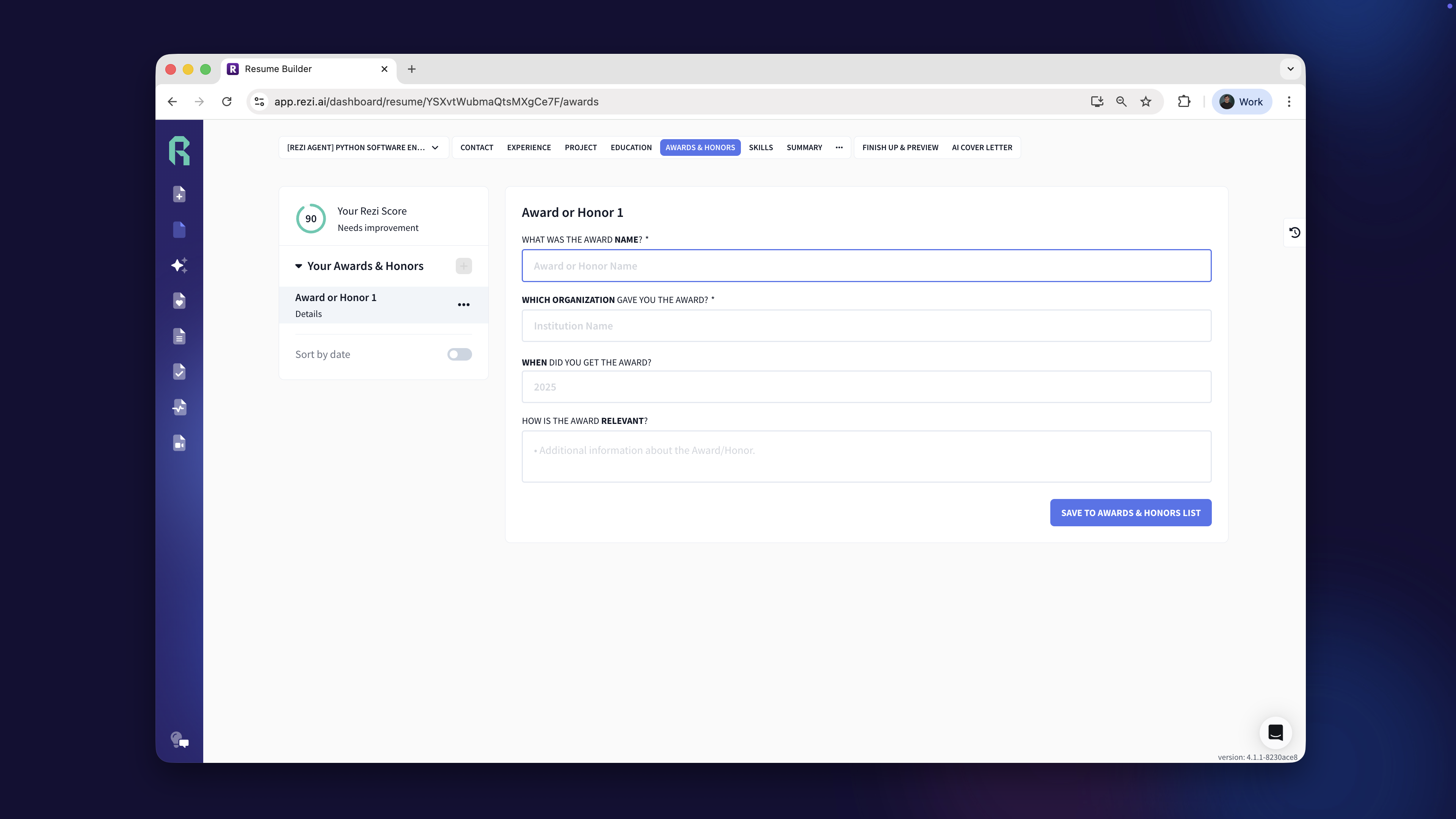1456x819 pixels.
Task: Open the video document icon in sidebar
Action: (x=179, y=442)
